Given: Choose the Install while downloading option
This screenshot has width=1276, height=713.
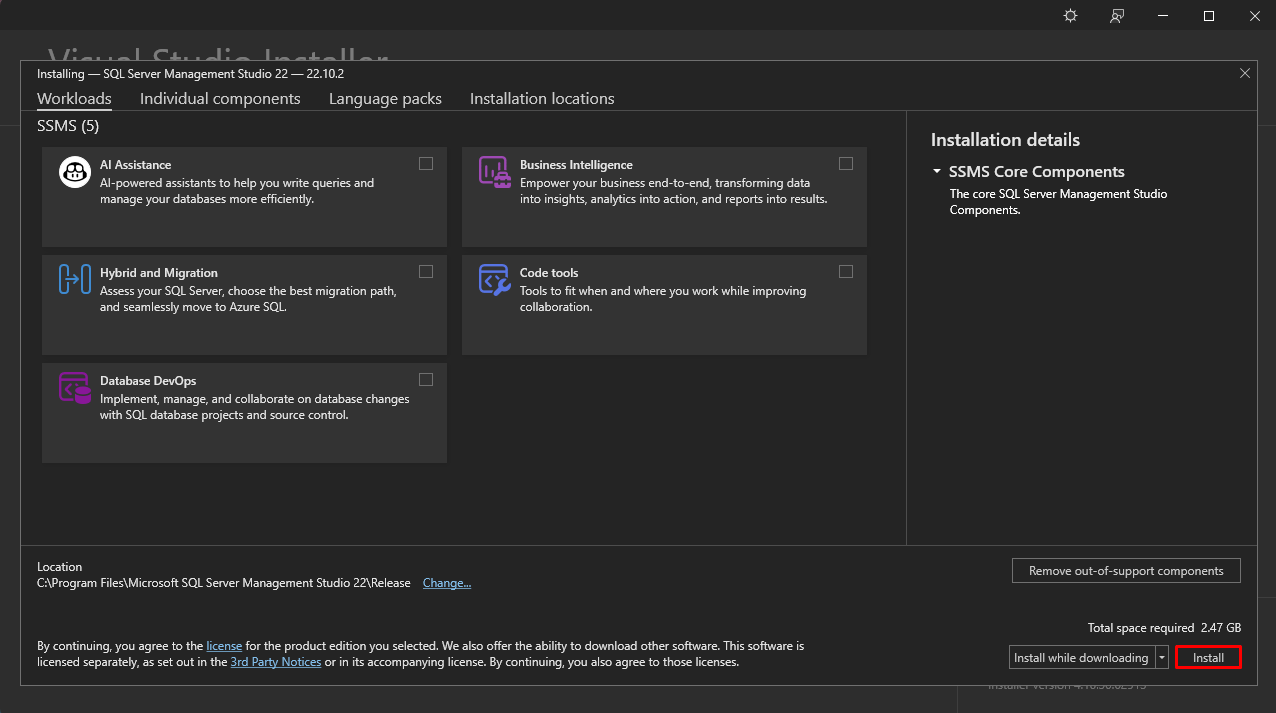Looking at the screenshot, I should [x=1082, y=658].
